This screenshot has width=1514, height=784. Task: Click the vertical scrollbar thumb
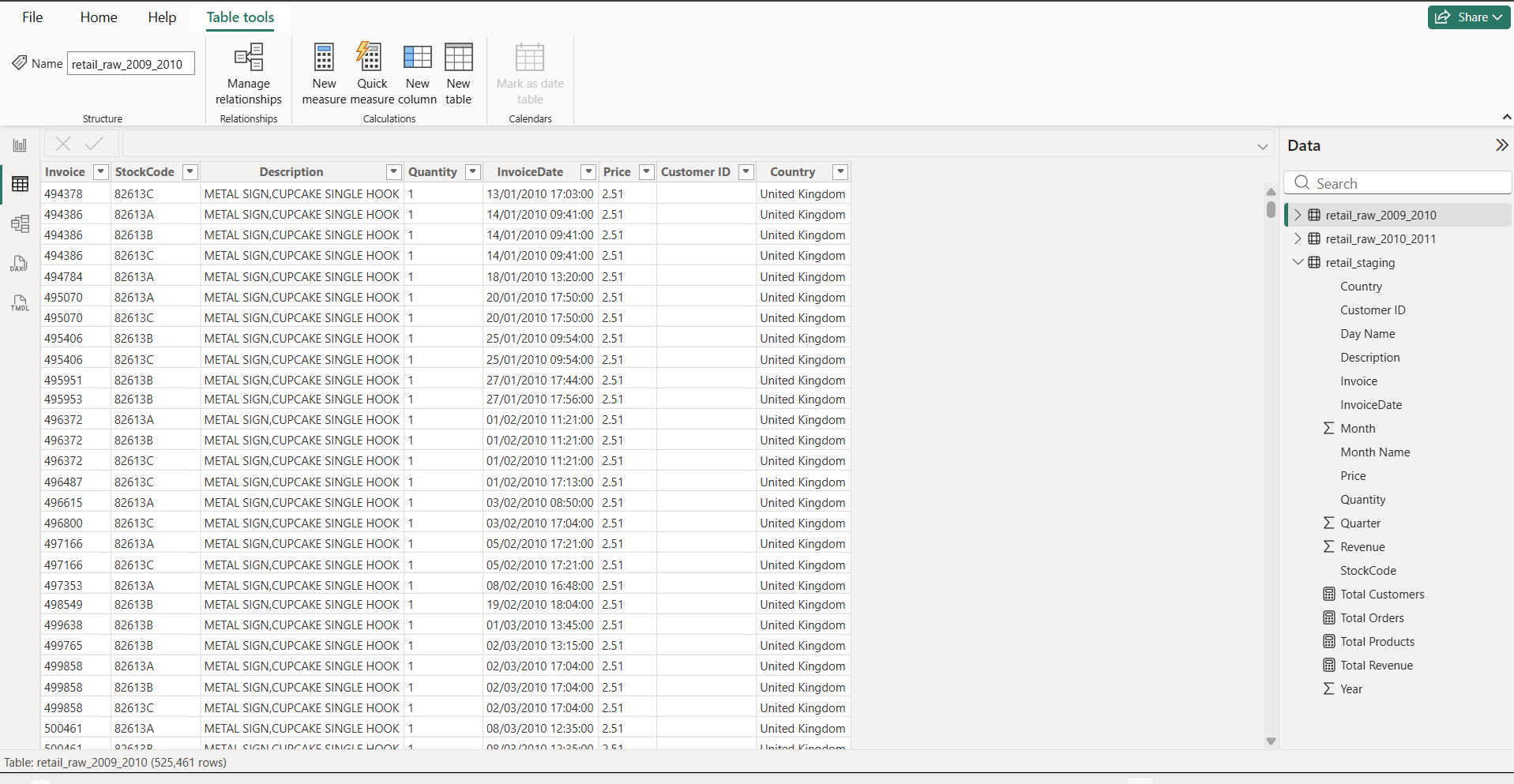[1270, 209]
